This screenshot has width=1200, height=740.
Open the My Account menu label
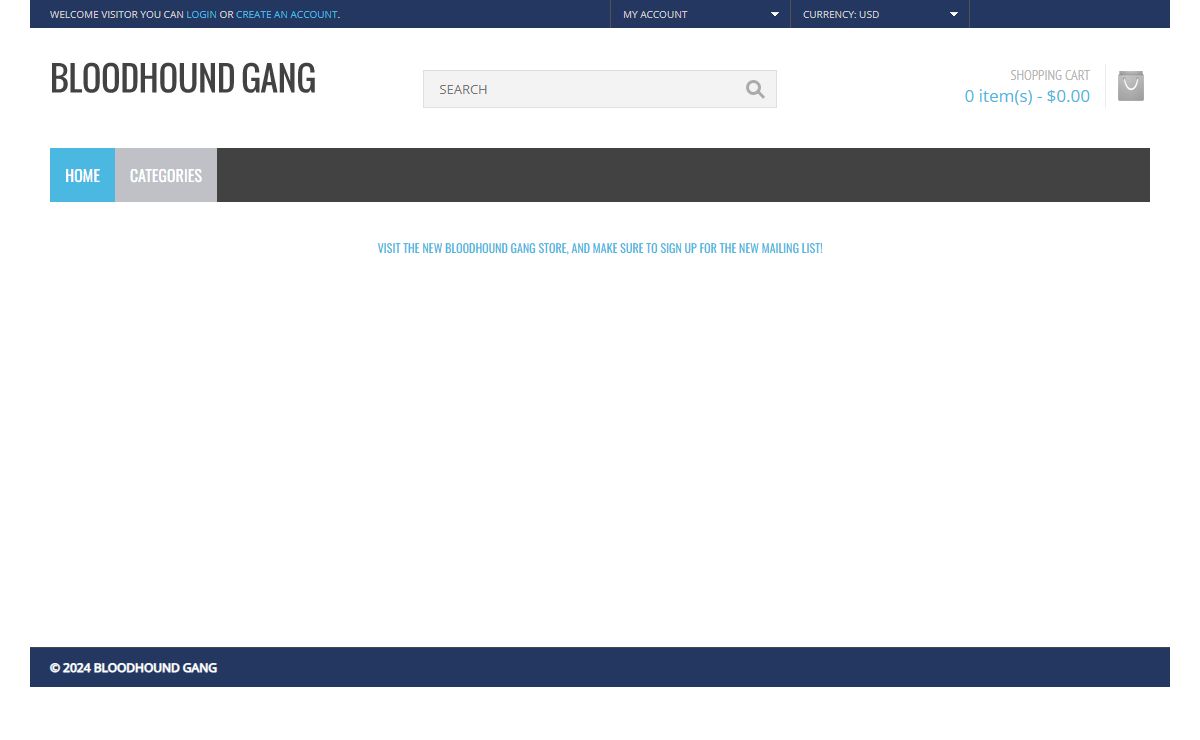tap(655, 14)
